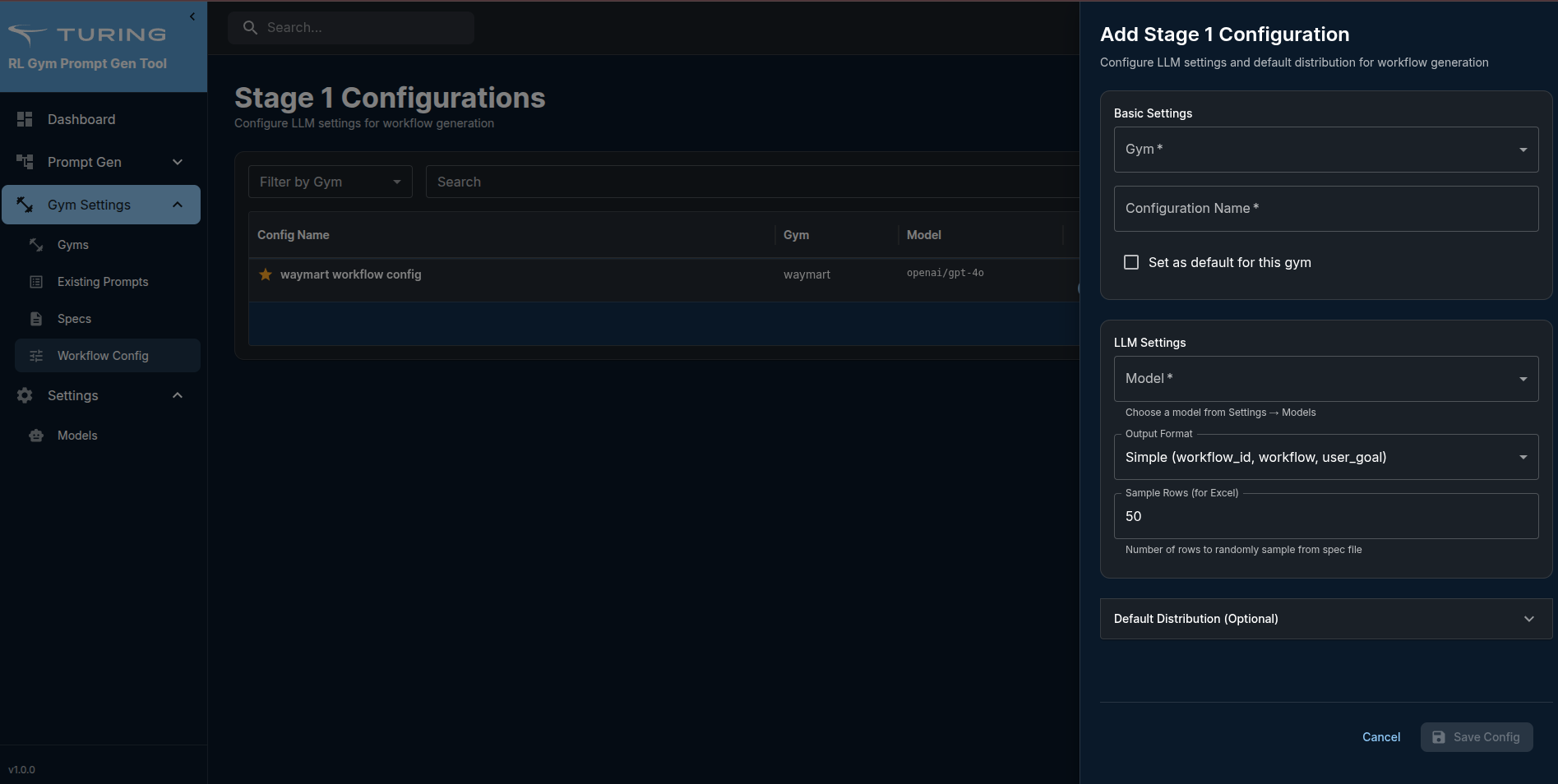This screenshot has height=784, width=1558.
Task: Click the Save Config button
Action: pyautogui.click(x=1477, y=737)
